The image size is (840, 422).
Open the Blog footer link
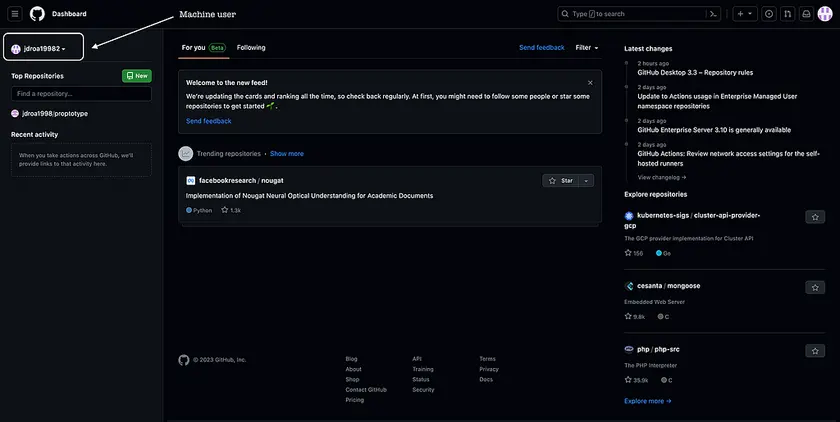coord(351,359)
